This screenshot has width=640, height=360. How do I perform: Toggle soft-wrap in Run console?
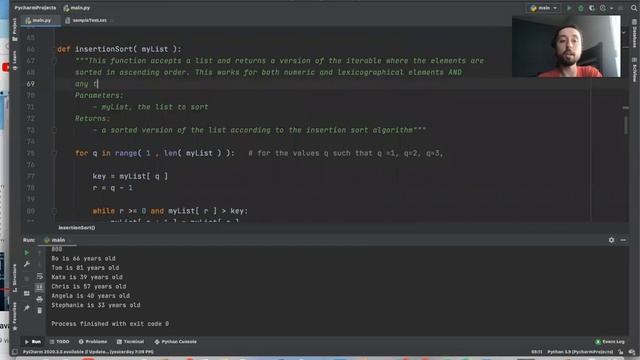point(40,276)
